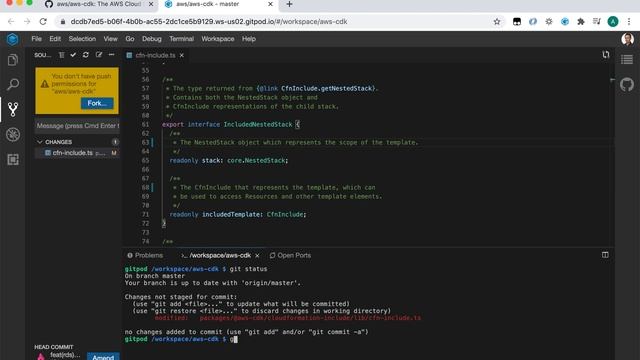Image resolution: width=640 pixels, height=360 pixels.
Task: Click the refresh icon in source control
Action: [x=86, y=55]
